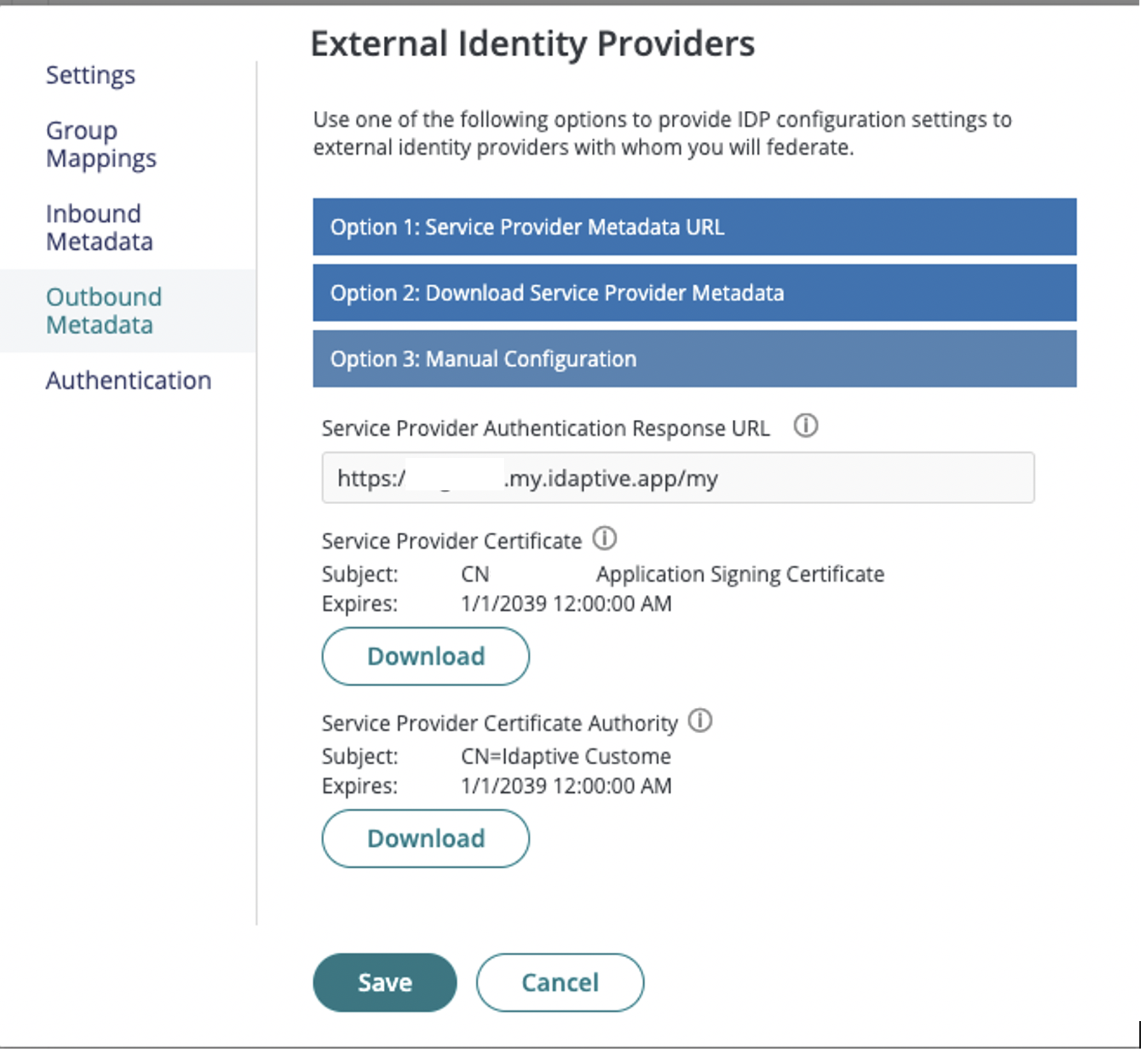
Task: Switch to the Group Mappings section
Action: 101,143
